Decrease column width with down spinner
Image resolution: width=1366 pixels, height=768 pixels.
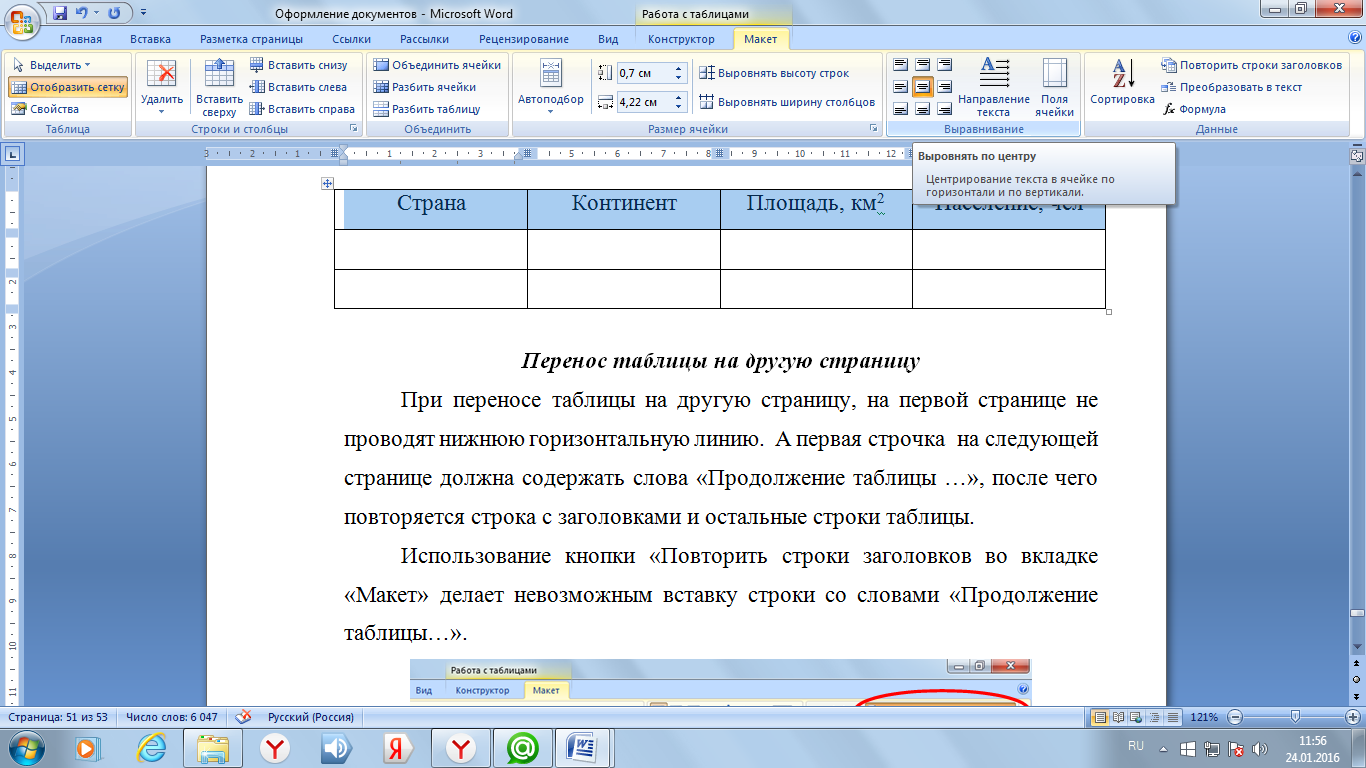point(680,107)
